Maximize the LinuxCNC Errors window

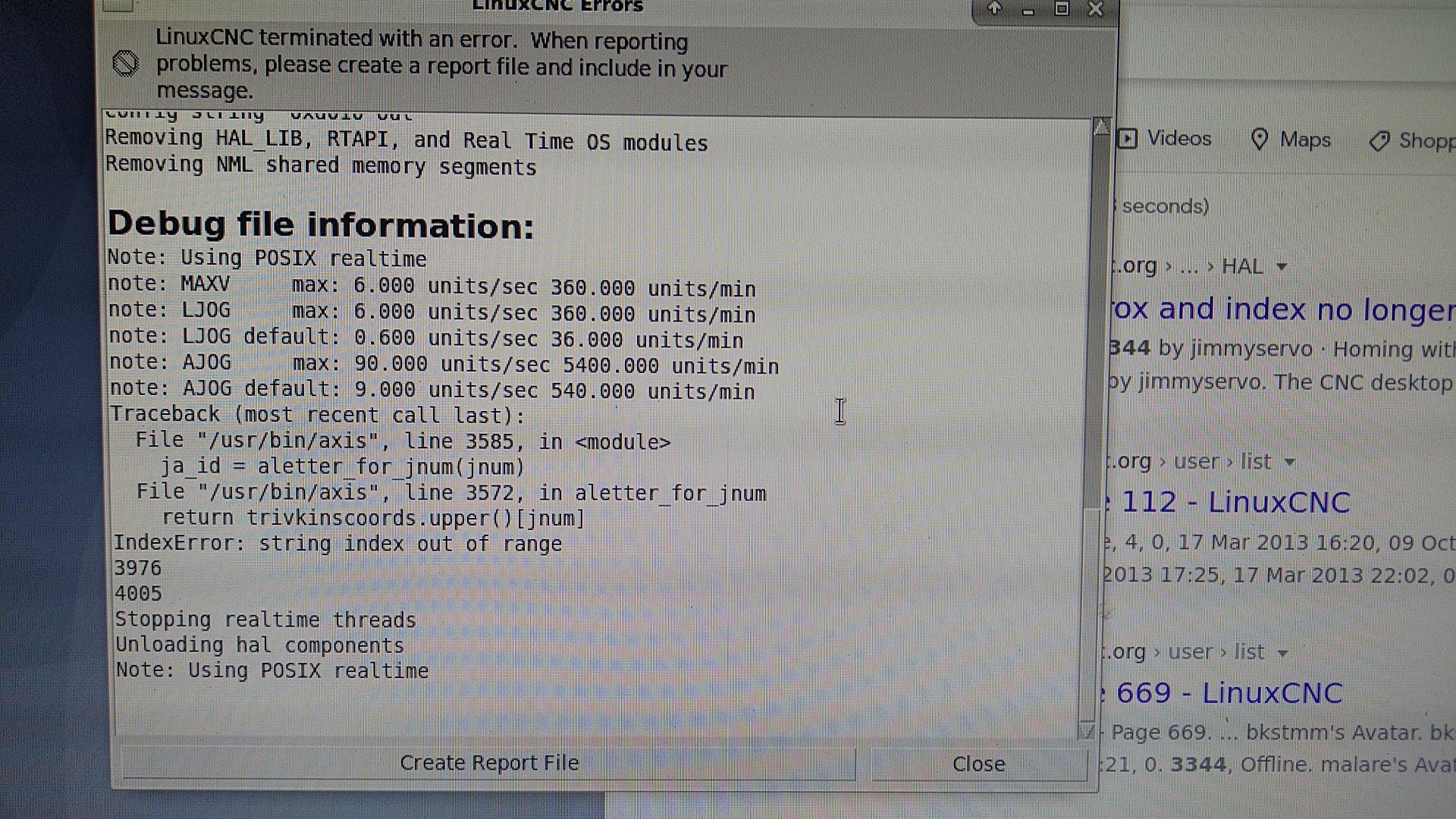coord(1062,9)
